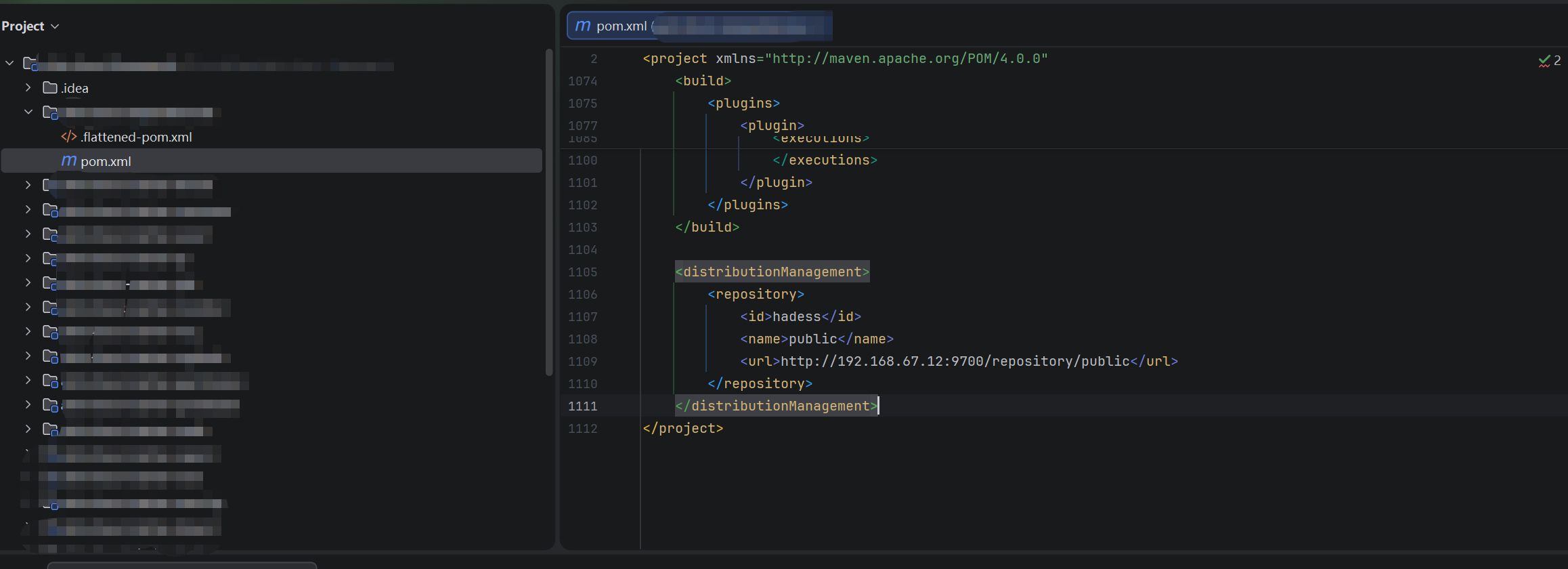Click the root project folder icon
Screen dimensions: 1568x569
pyautogui.click(x=30, y=64)
